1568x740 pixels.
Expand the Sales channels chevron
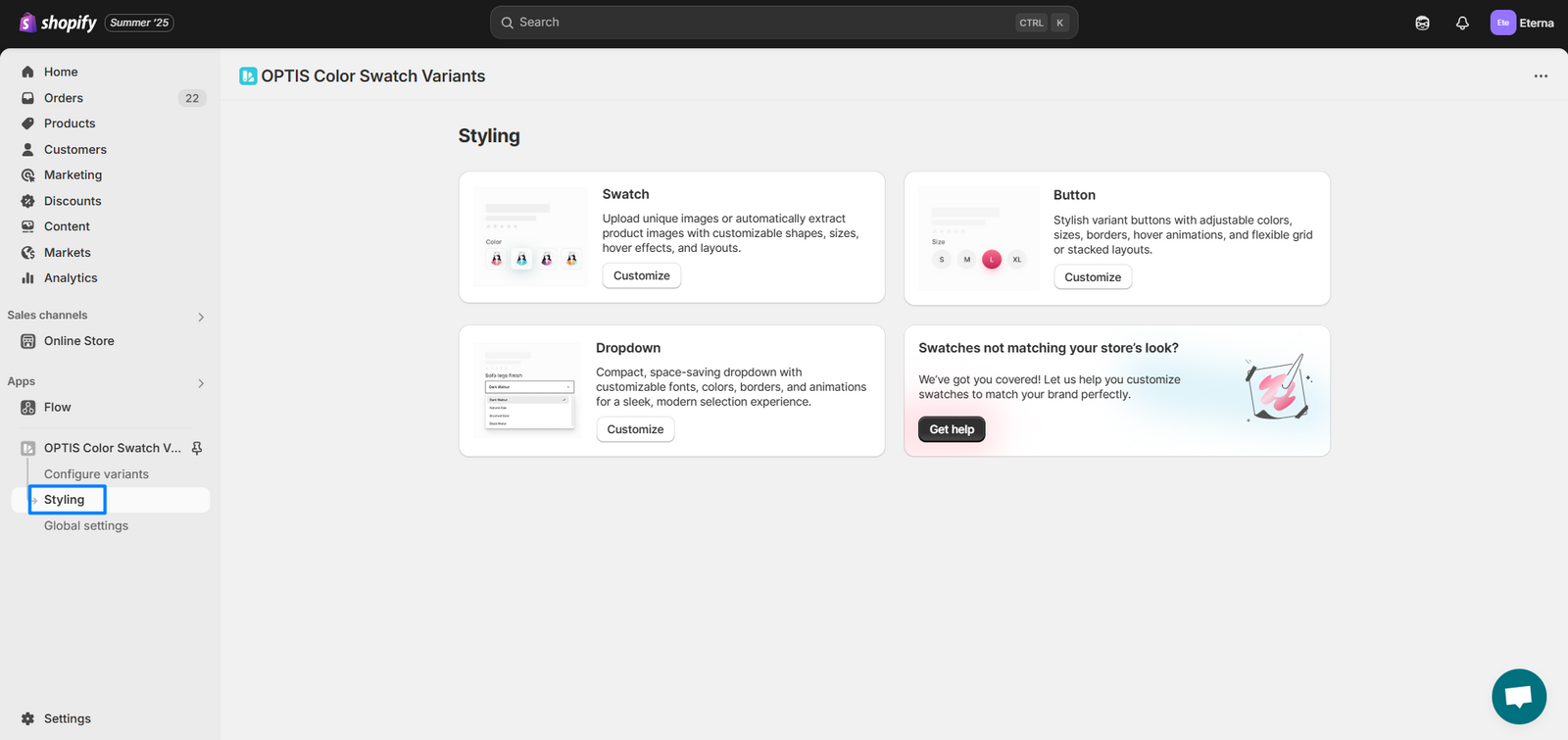[x=201, y=317]
